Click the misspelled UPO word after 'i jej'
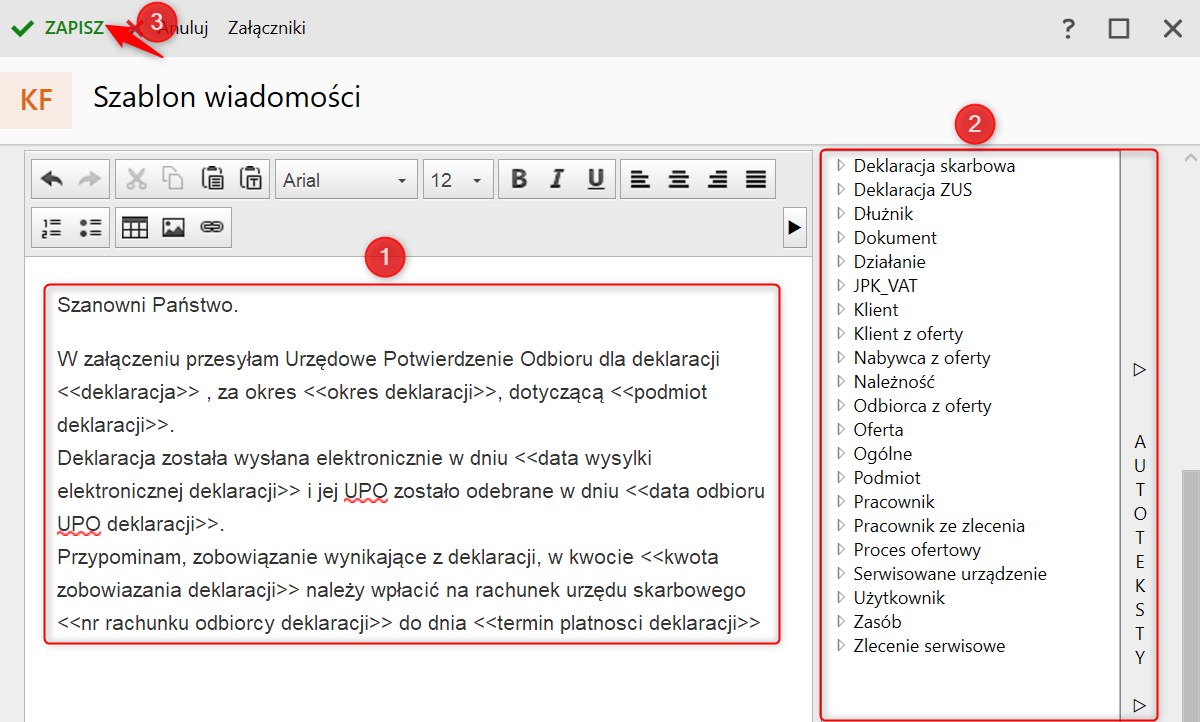 (365, 491)
